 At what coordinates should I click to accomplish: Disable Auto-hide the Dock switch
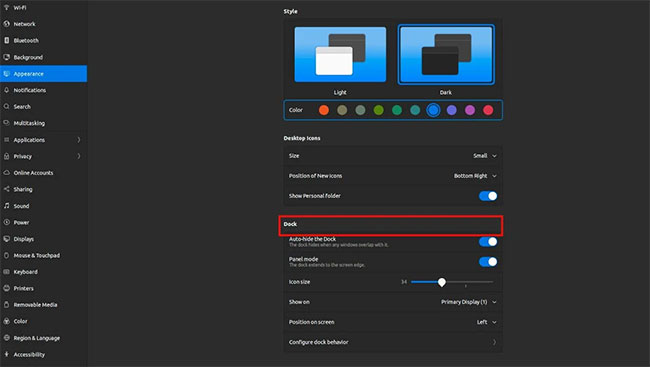[x=488, y=241]
